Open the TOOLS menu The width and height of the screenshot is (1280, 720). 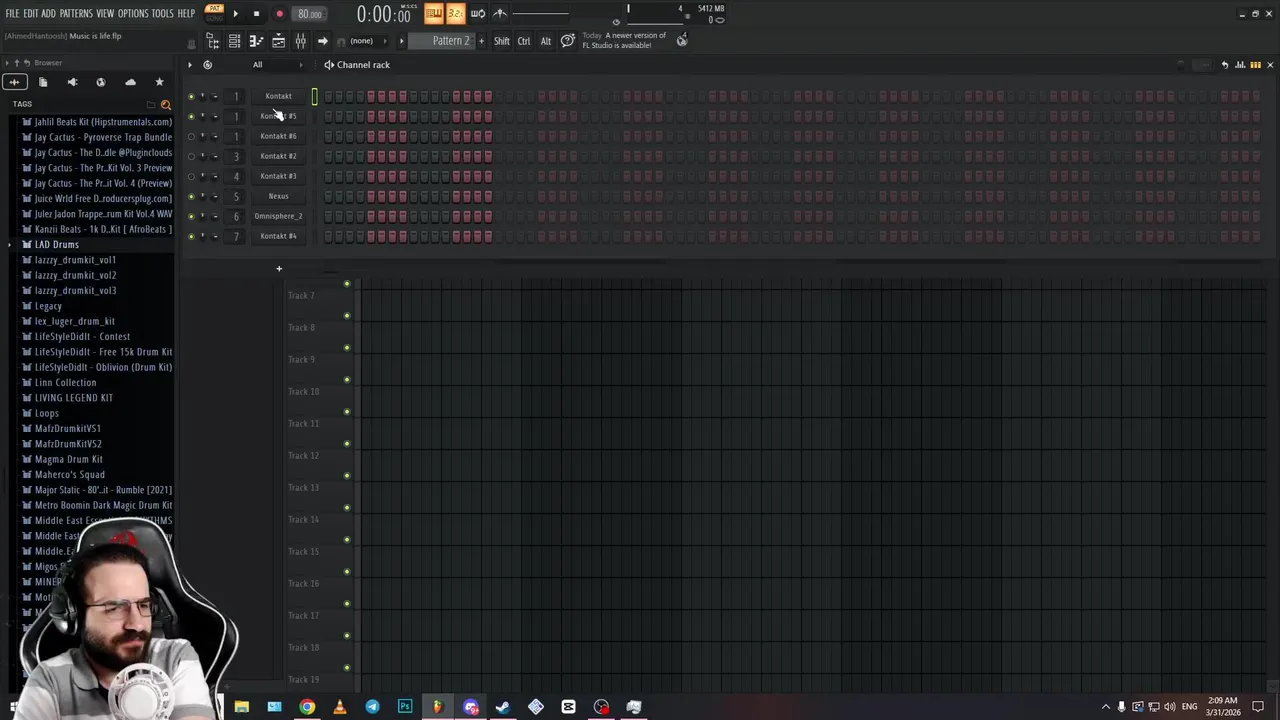click(x=162, y=14)
